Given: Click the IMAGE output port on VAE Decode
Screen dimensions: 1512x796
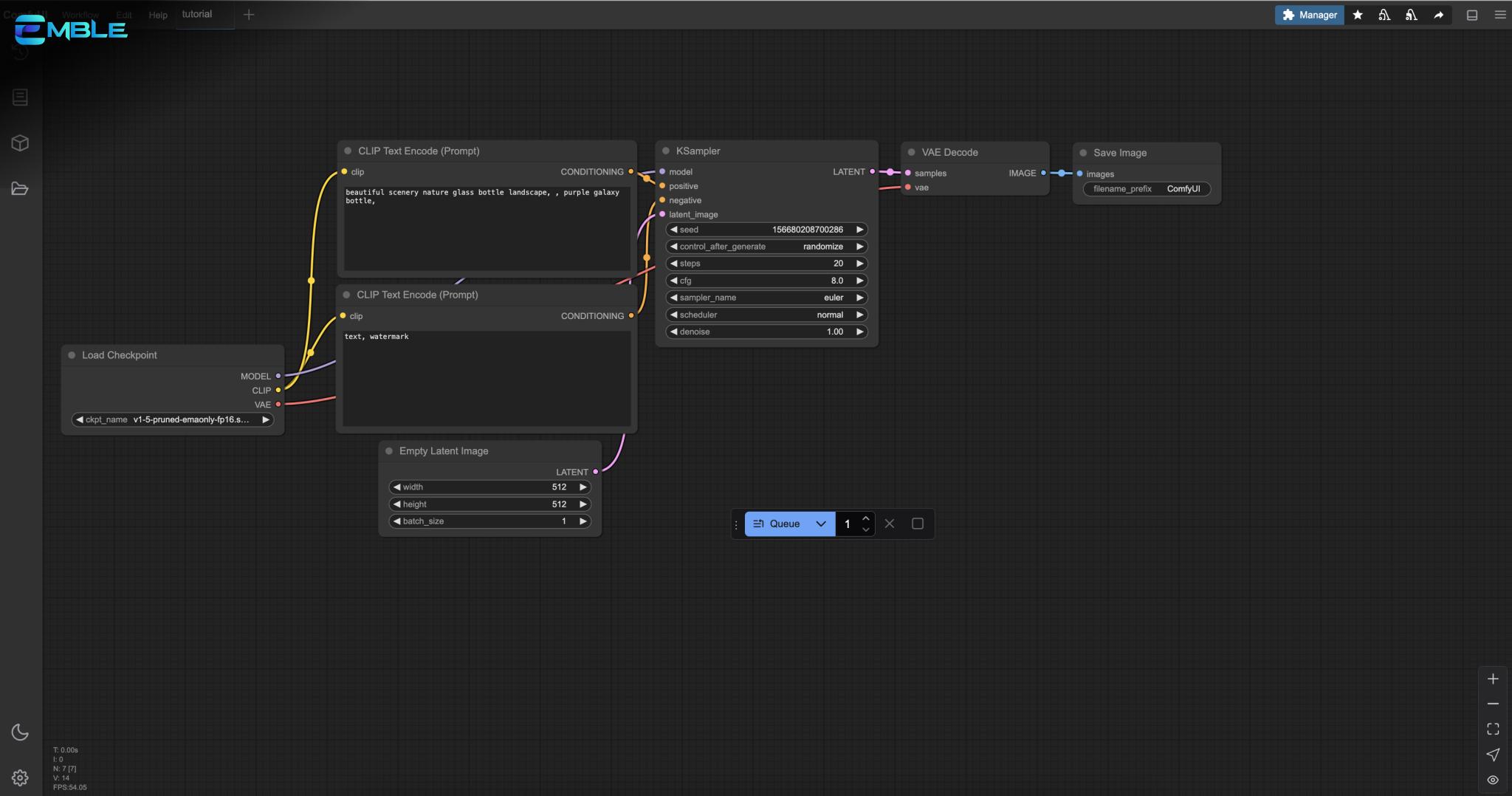Looking at the screenshot, I should pyautogui.click(x=1043, y=173).
